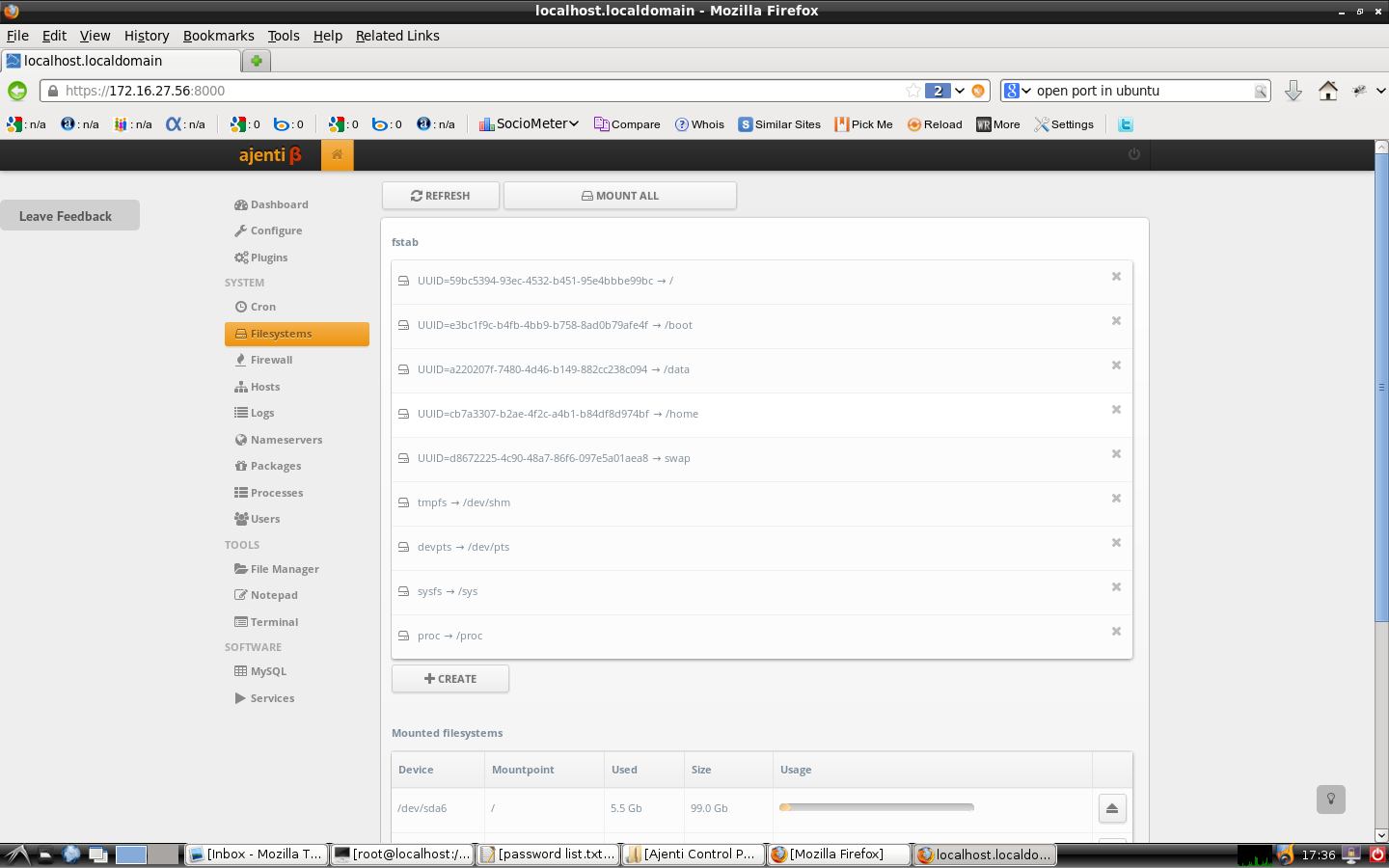The height and width of the screenshot is (868, 1389).
Task: Open Firefox home page icon
Action: 1328,91
